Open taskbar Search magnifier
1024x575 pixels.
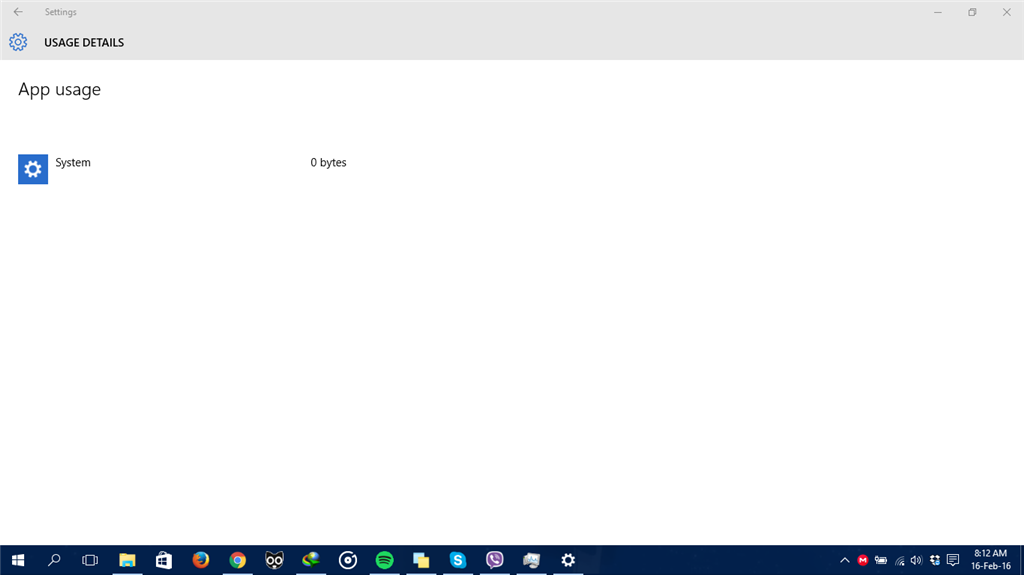[55, 560]
